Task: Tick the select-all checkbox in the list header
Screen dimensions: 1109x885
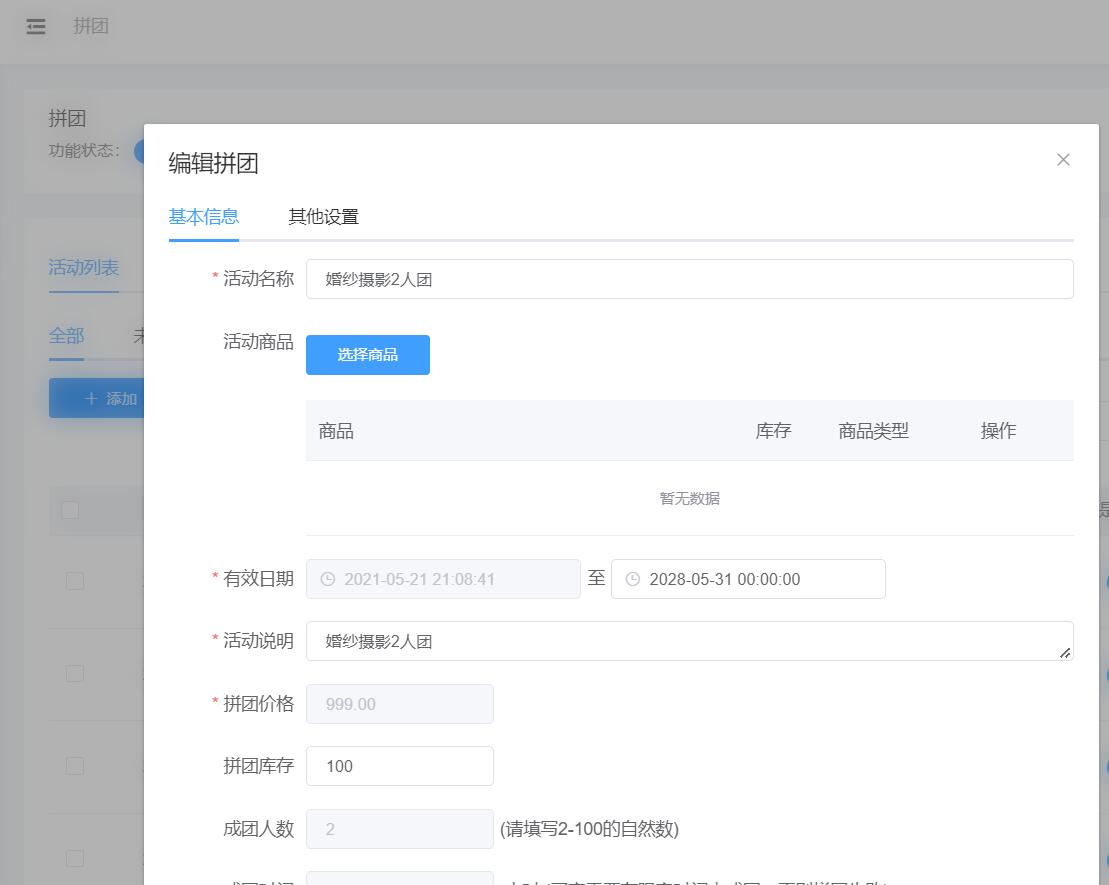Action: tap(70, 510)
